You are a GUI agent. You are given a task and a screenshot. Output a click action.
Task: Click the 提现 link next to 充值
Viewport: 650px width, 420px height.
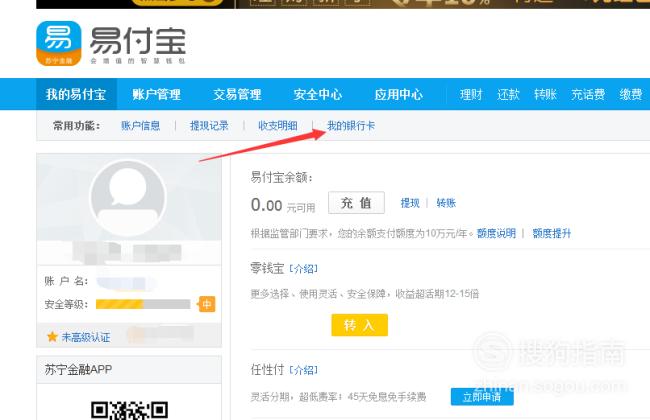click(410, 203)
